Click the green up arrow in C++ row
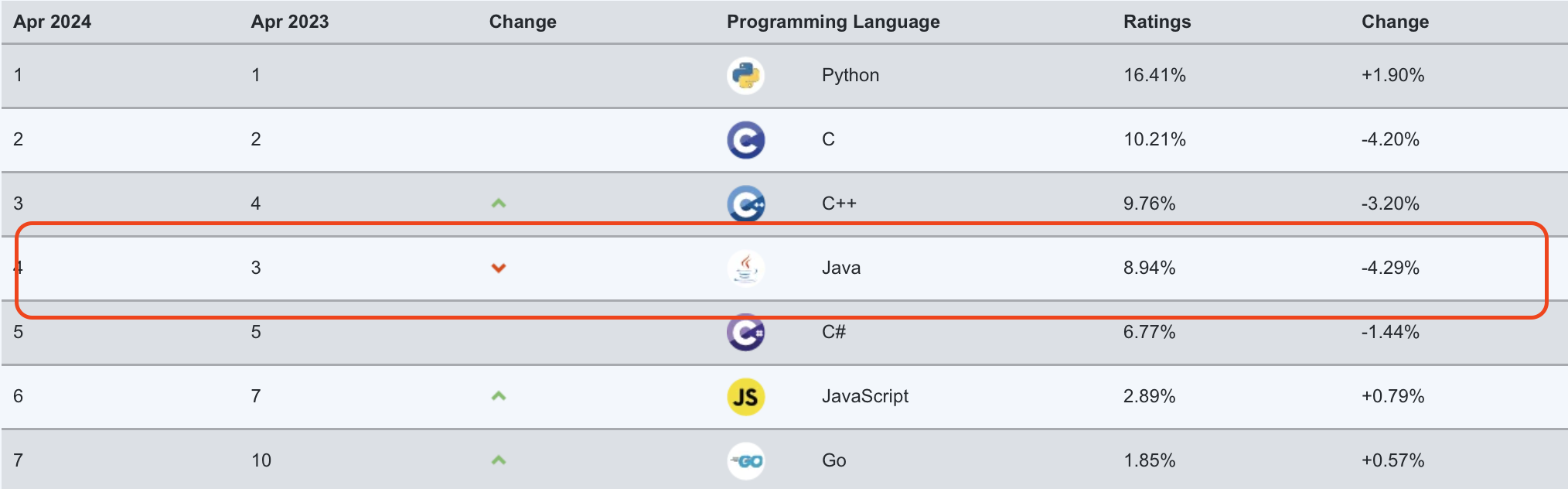This screenshot has width=1568, height=489. (x=499, y=203)
